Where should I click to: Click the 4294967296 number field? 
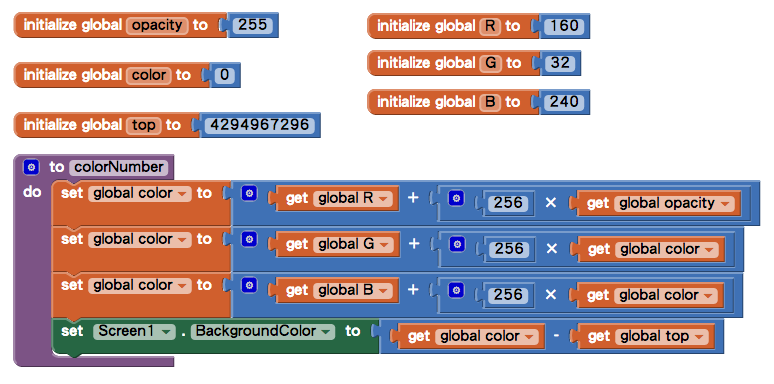tap(259, 125)
